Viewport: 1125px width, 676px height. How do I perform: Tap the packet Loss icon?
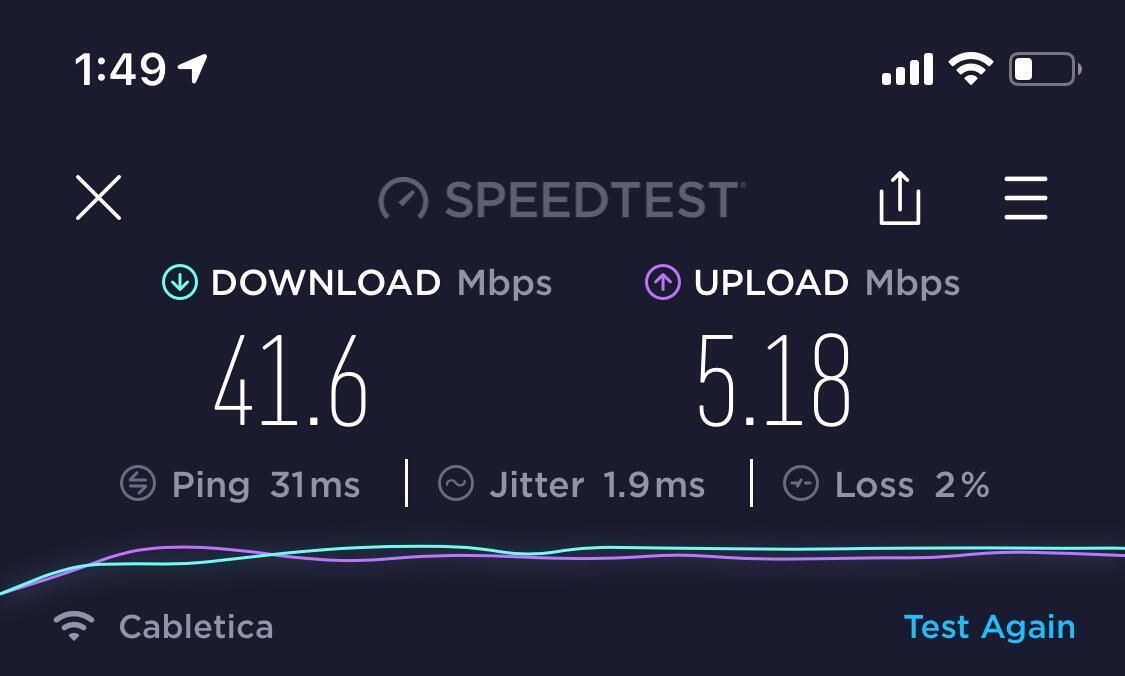[801, 484]
